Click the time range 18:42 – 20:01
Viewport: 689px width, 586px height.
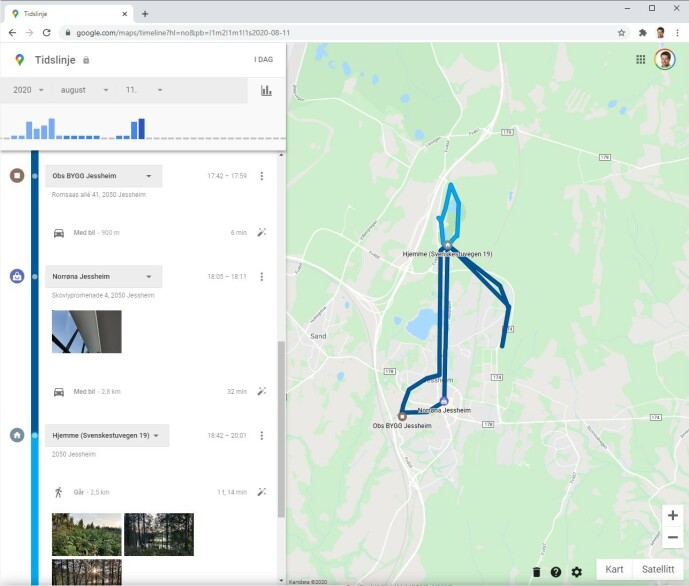pos(227,435)
